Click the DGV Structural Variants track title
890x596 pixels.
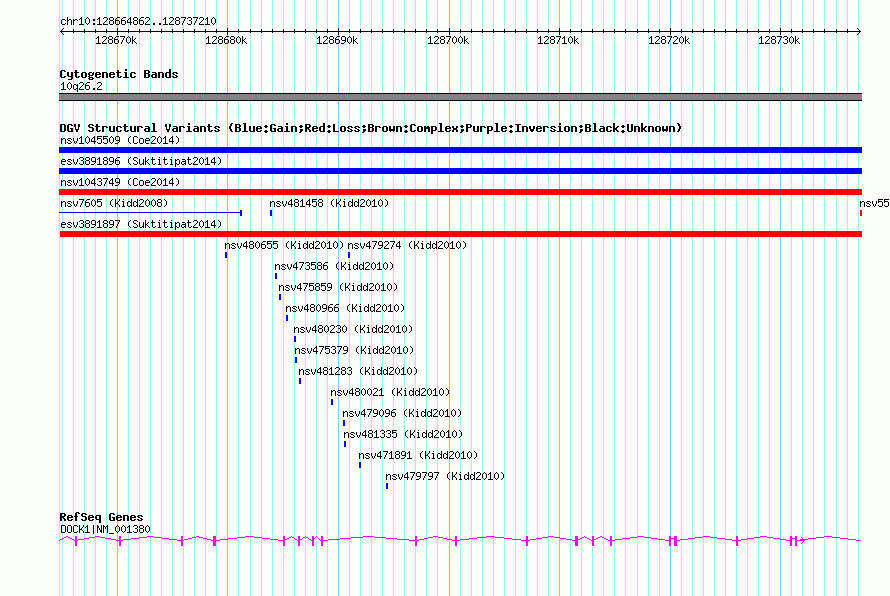(370, 128)
